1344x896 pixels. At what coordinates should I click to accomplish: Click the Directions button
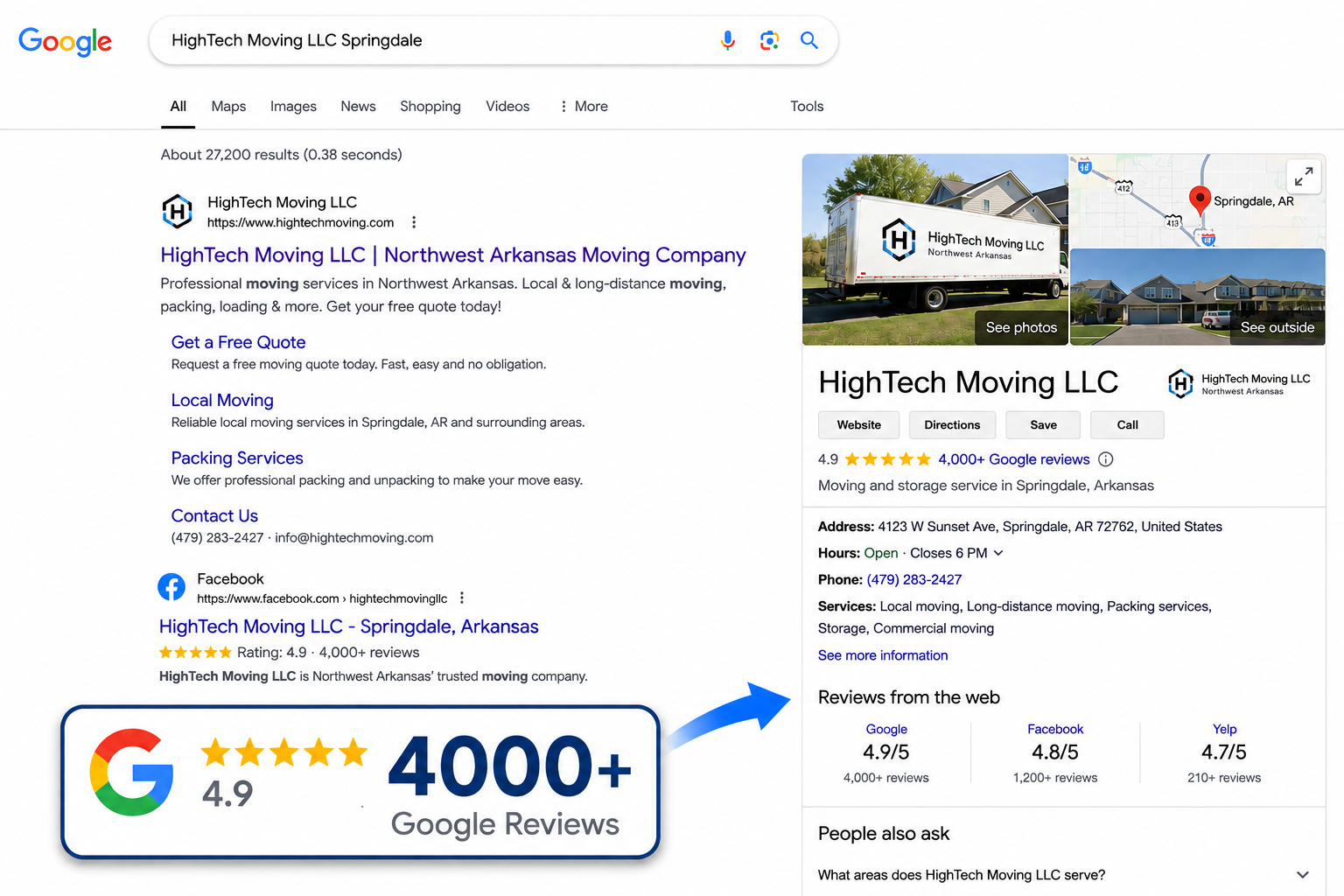click(952, 425)
